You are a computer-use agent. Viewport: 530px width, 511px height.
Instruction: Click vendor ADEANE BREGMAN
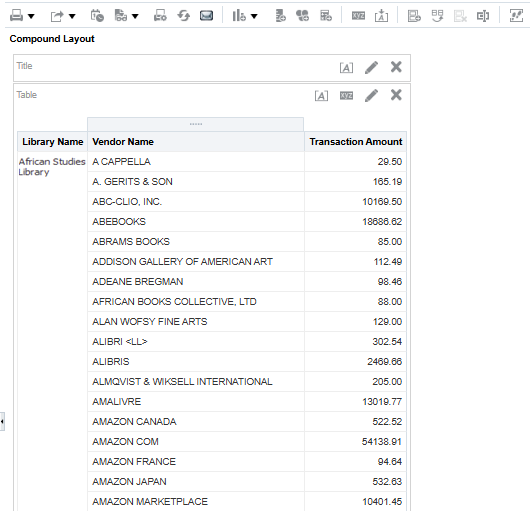point(138,281)
